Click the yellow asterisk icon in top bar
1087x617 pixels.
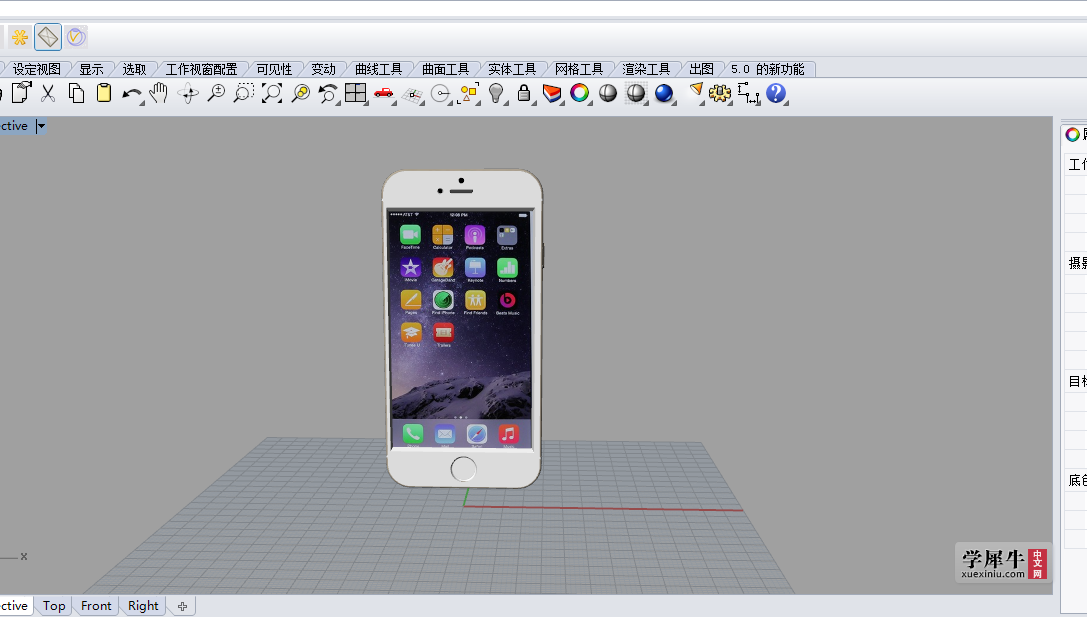pyautogui.click(x=20, y=37)
